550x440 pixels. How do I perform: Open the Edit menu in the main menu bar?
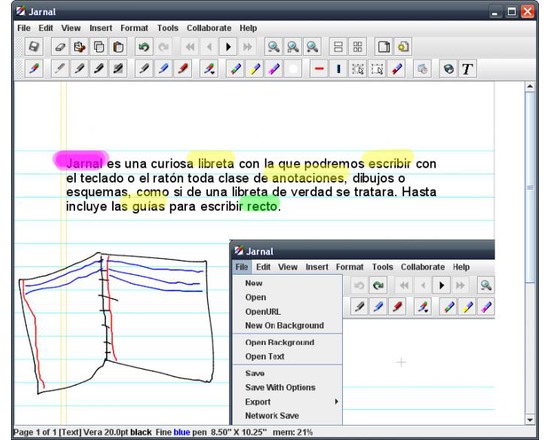[x=46, y=28]
